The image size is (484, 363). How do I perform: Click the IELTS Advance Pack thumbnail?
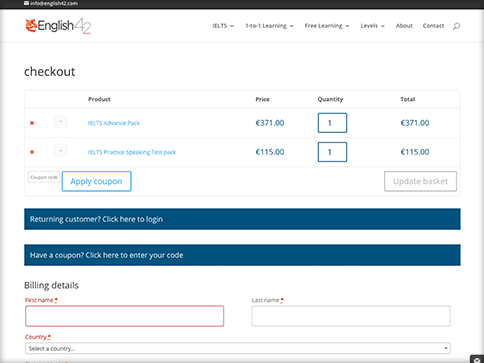coord(60,122)
